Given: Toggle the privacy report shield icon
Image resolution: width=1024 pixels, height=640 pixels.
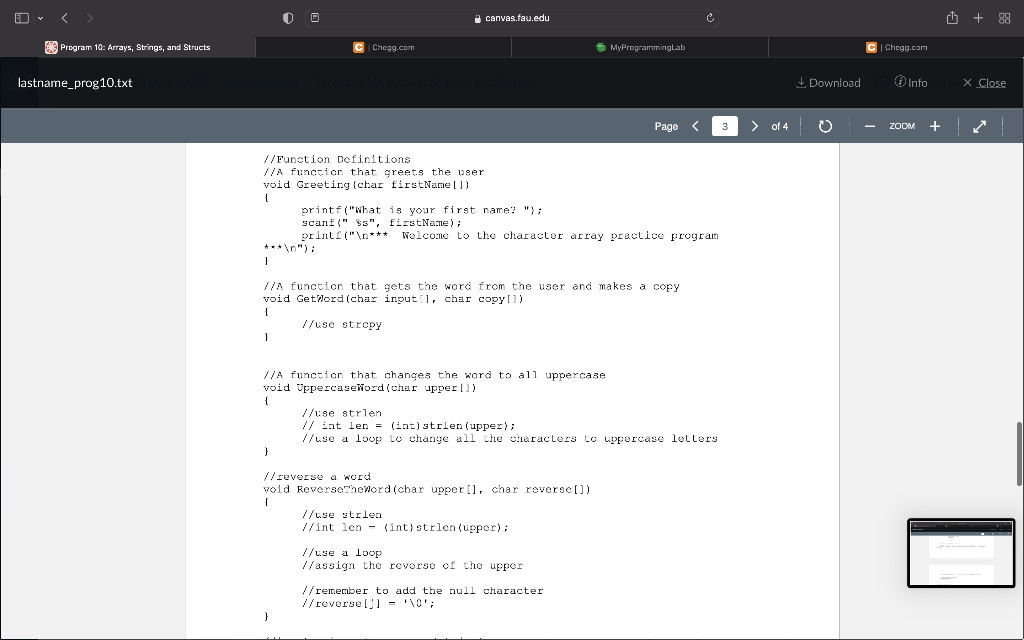Looking at the screenshot, I should coord(287,17).
